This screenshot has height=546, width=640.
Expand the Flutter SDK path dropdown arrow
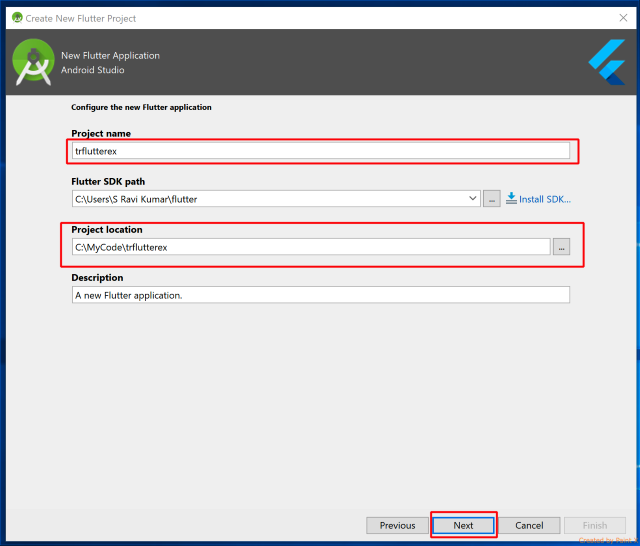point(473,199)
